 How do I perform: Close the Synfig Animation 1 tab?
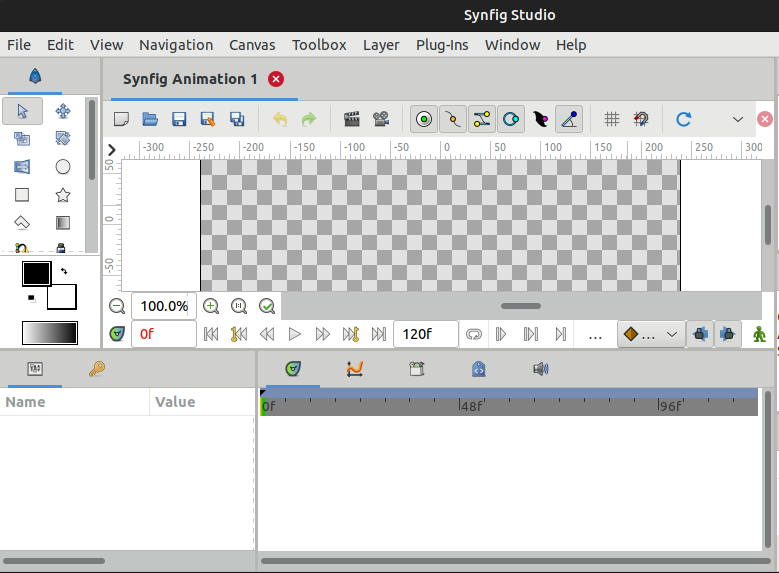[276, 79]
